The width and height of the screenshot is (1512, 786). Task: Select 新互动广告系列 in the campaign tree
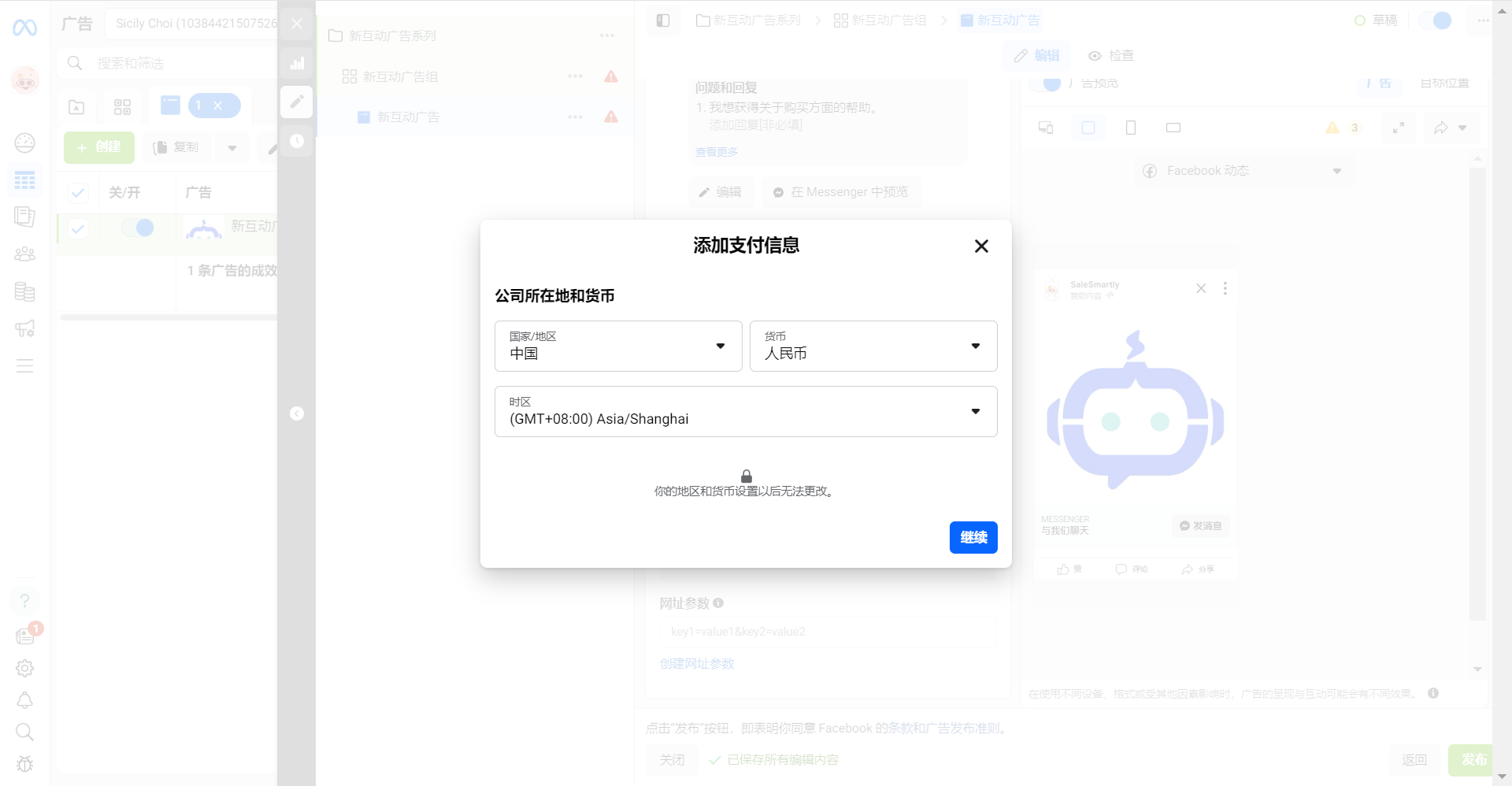coord(392,35)
